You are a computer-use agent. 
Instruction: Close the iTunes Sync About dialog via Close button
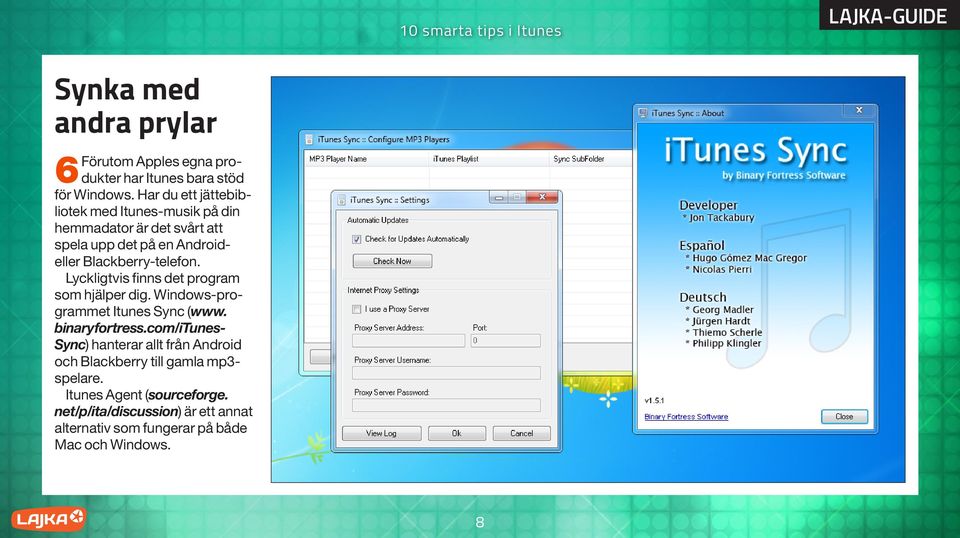click(844, 417)
